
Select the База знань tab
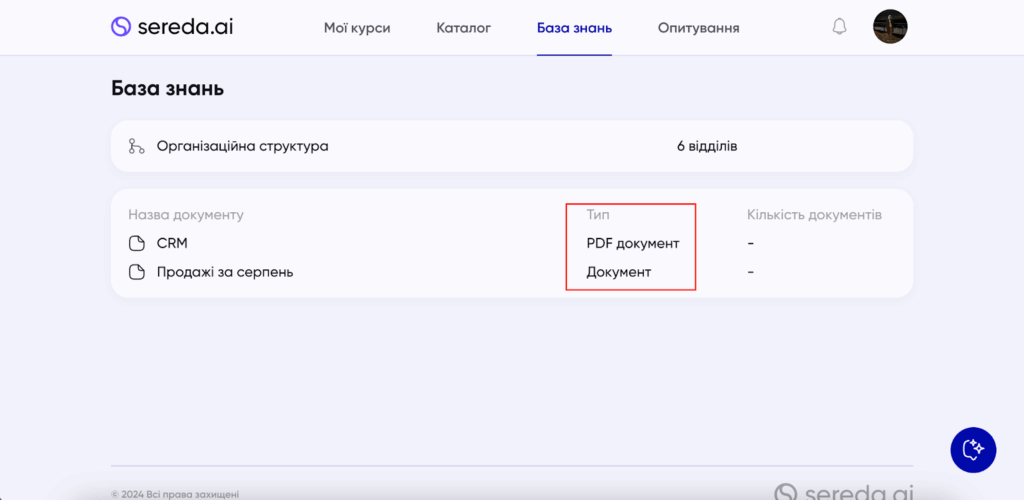[x=574, y=28]
